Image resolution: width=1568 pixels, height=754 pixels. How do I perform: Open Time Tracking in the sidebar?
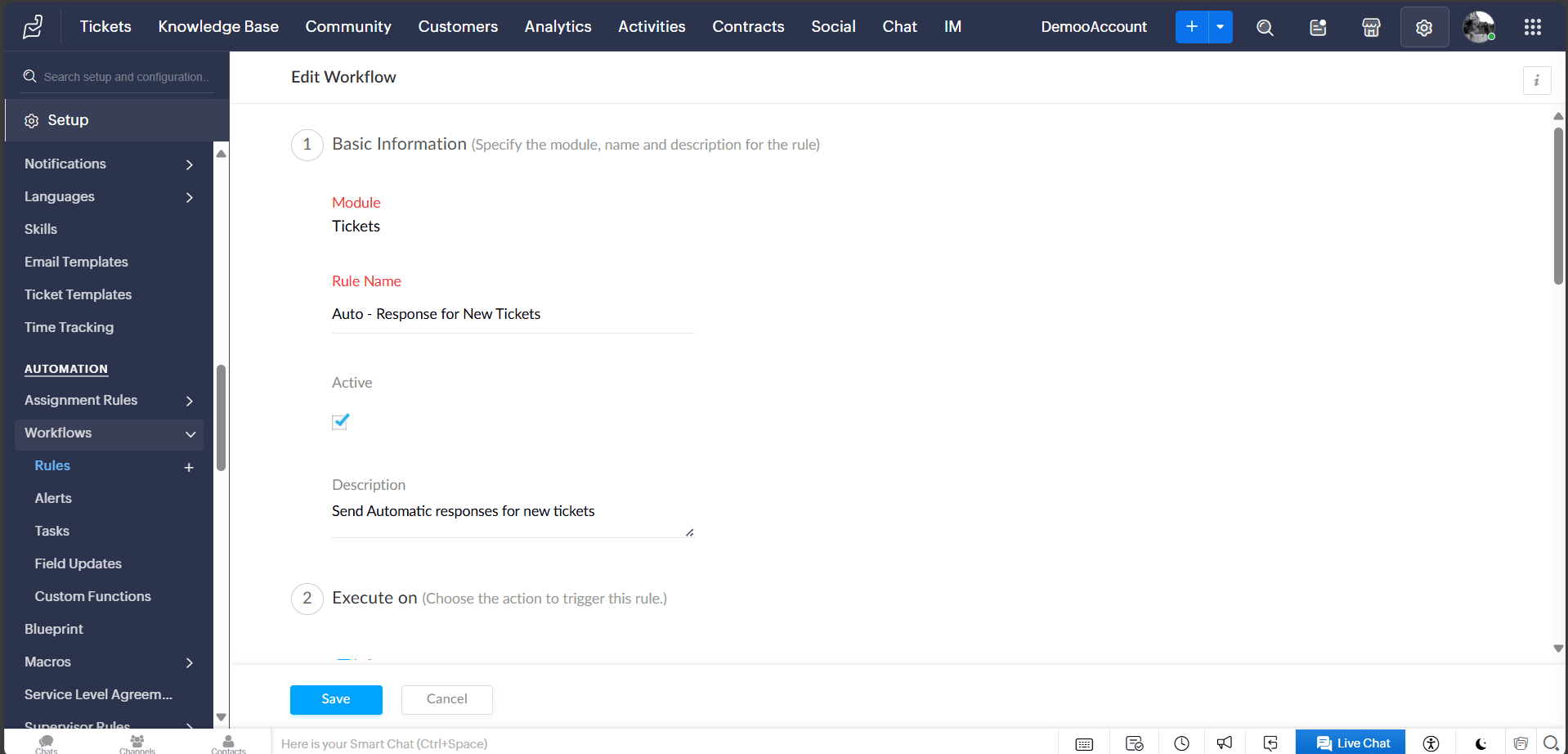click(x=69, y=327)
